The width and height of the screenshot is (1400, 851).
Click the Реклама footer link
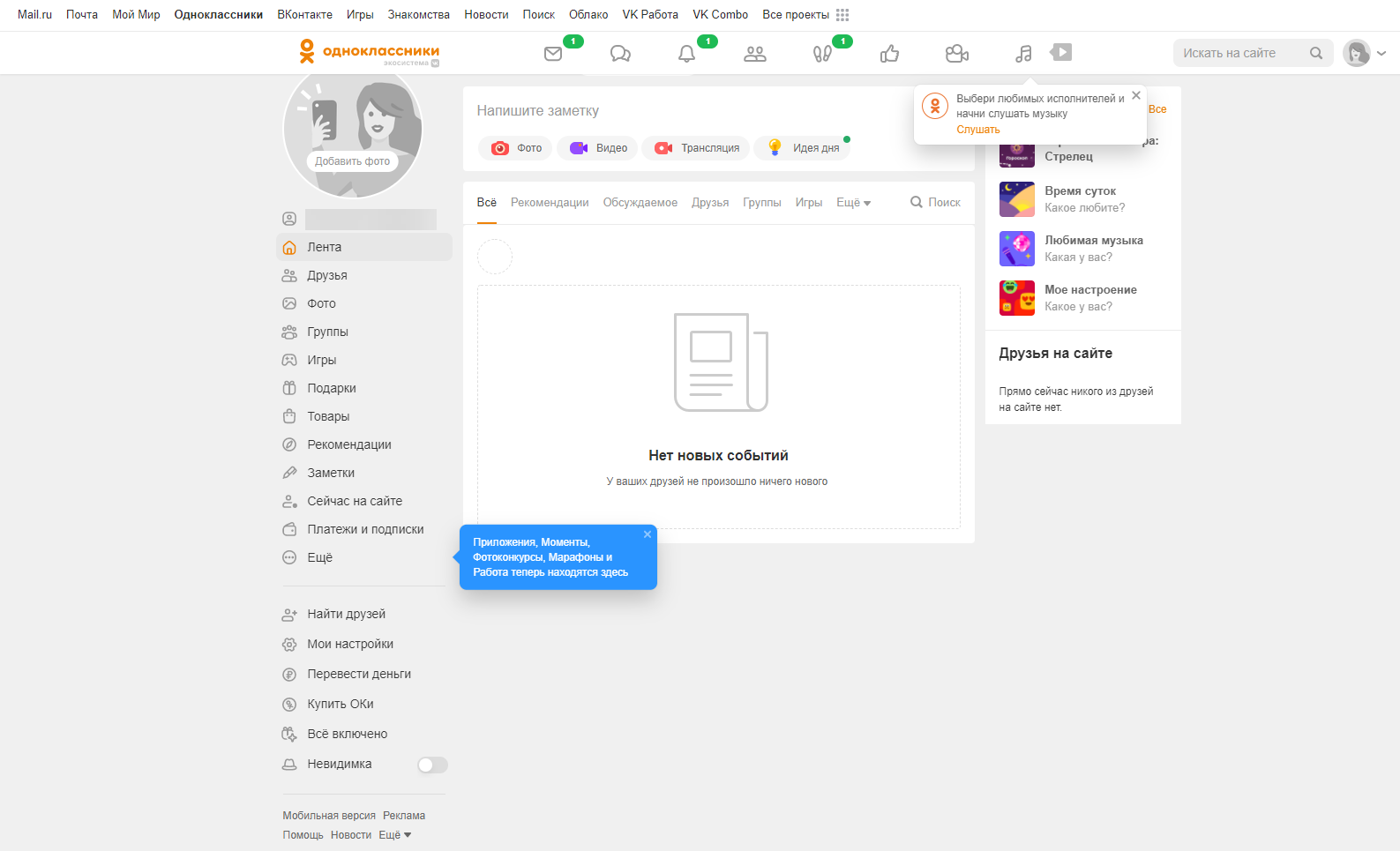404,816
